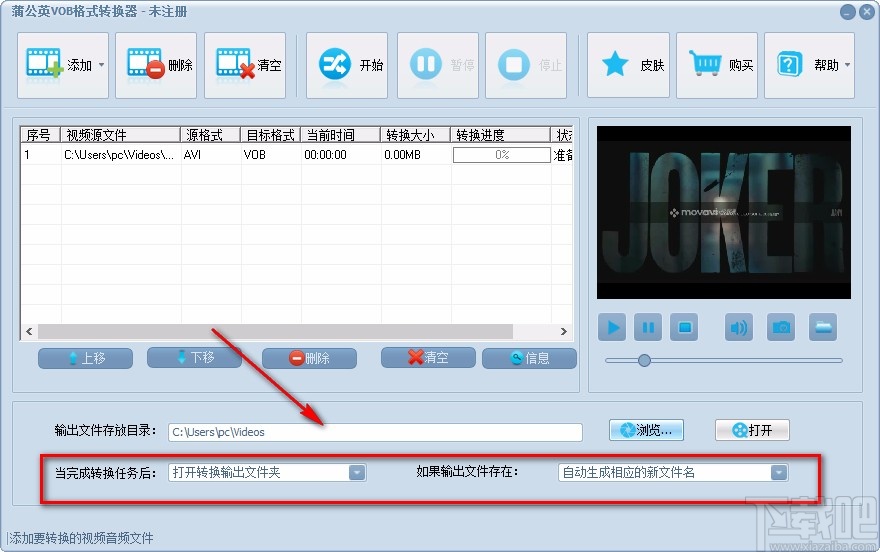Open the 购买 (Buy) cart button
Viewport: 880px width, 552px height.
coord(717,65)
